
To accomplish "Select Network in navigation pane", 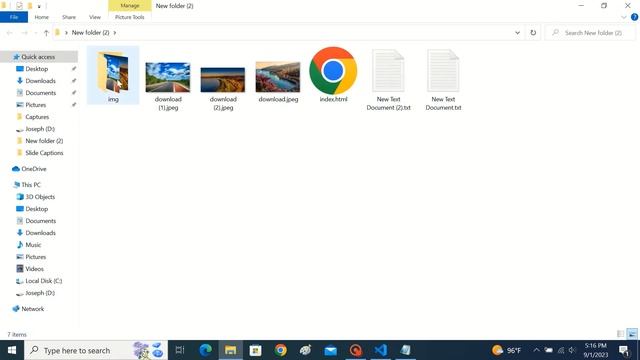I will click(32, 309).
